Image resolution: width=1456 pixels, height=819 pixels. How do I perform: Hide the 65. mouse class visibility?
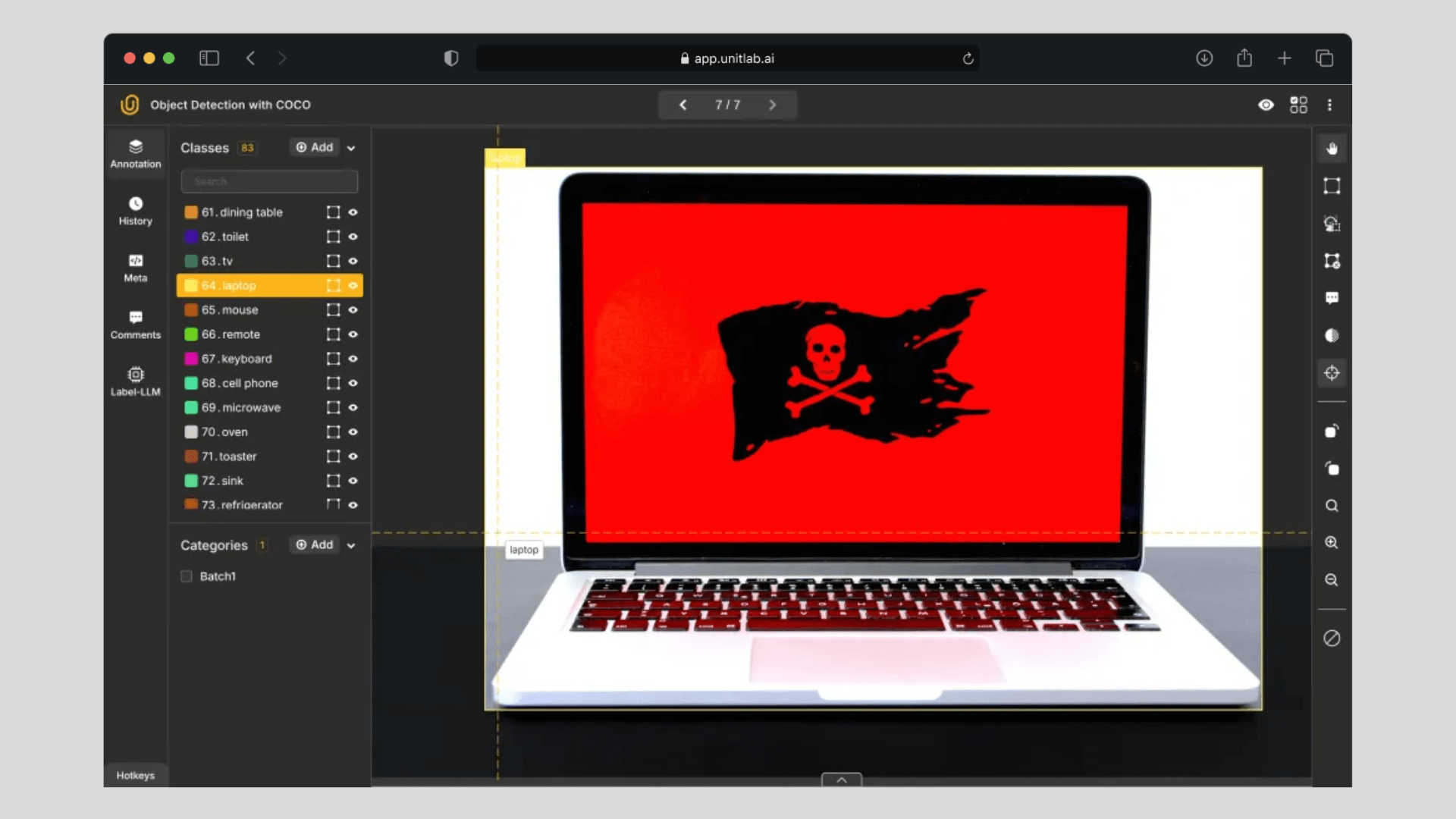click(353, 310)
